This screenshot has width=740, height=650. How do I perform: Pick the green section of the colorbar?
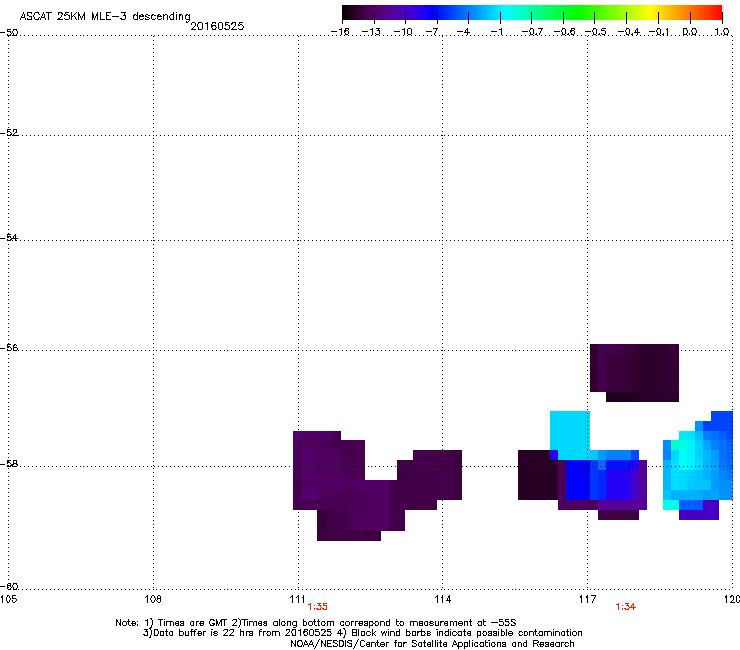point(580,13)
